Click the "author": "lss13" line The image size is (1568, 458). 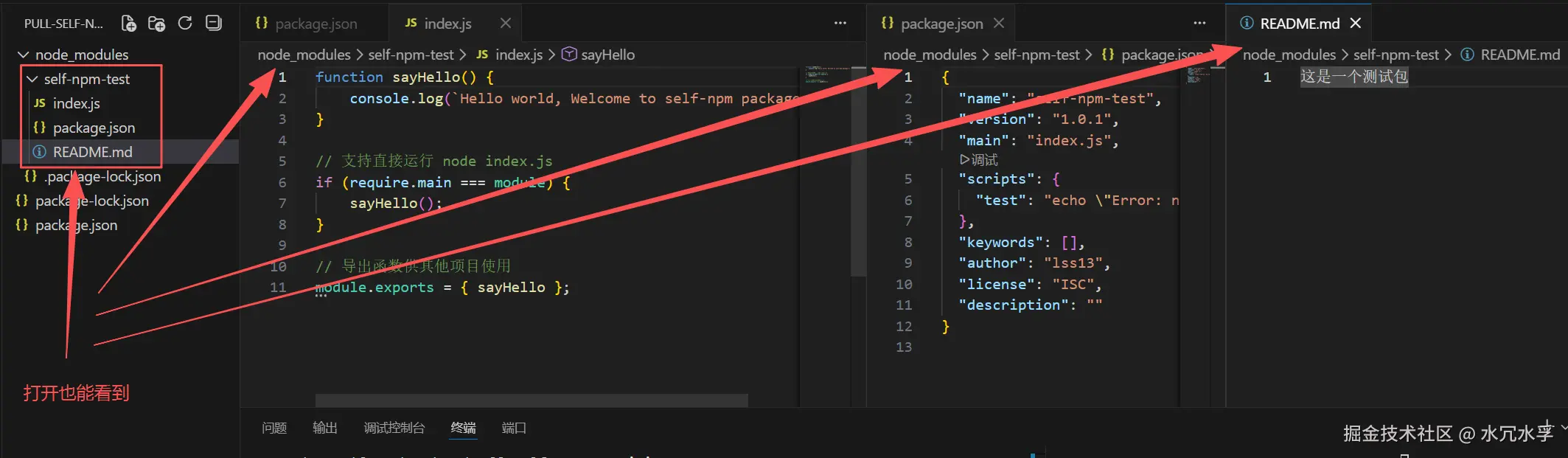tap(1034, 263)
